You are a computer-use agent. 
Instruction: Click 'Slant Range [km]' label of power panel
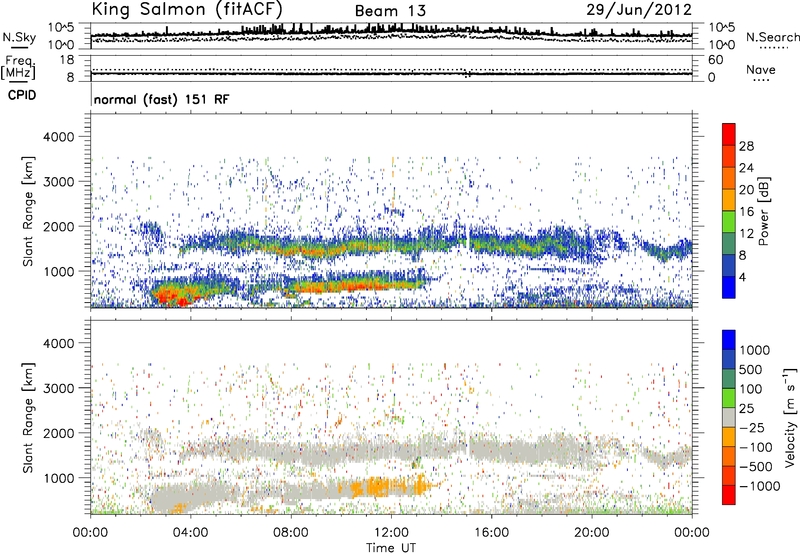point(28,211)
